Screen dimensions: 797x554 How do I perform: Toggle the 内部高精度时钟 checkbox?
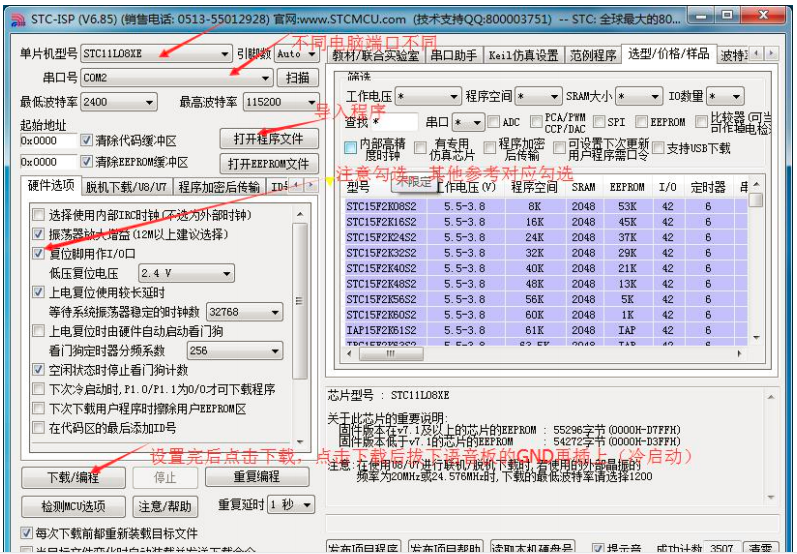(x=350, y=148)
